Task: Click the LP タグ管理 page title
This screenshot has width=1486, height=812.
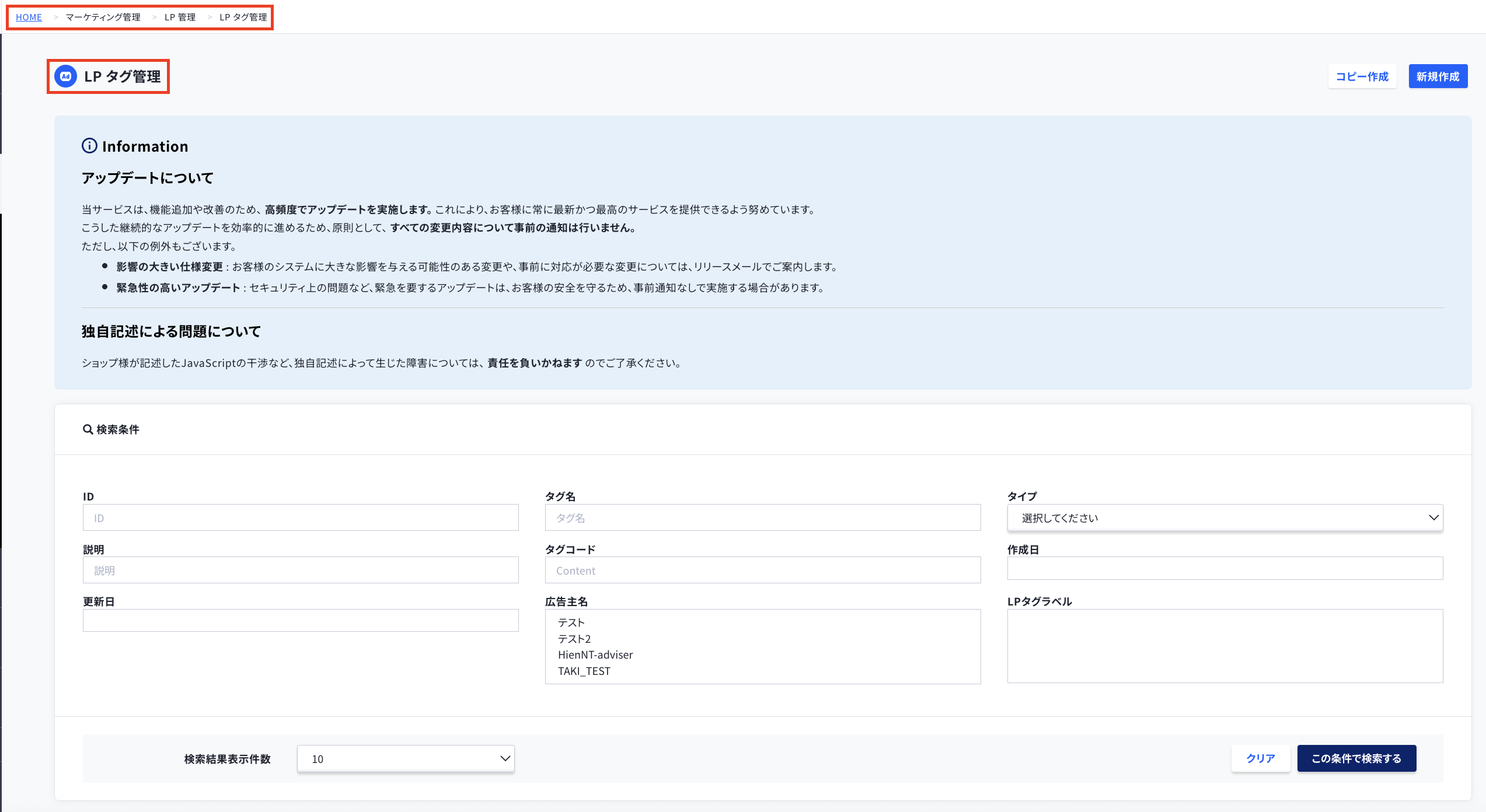Action: [x=123, y=76]
